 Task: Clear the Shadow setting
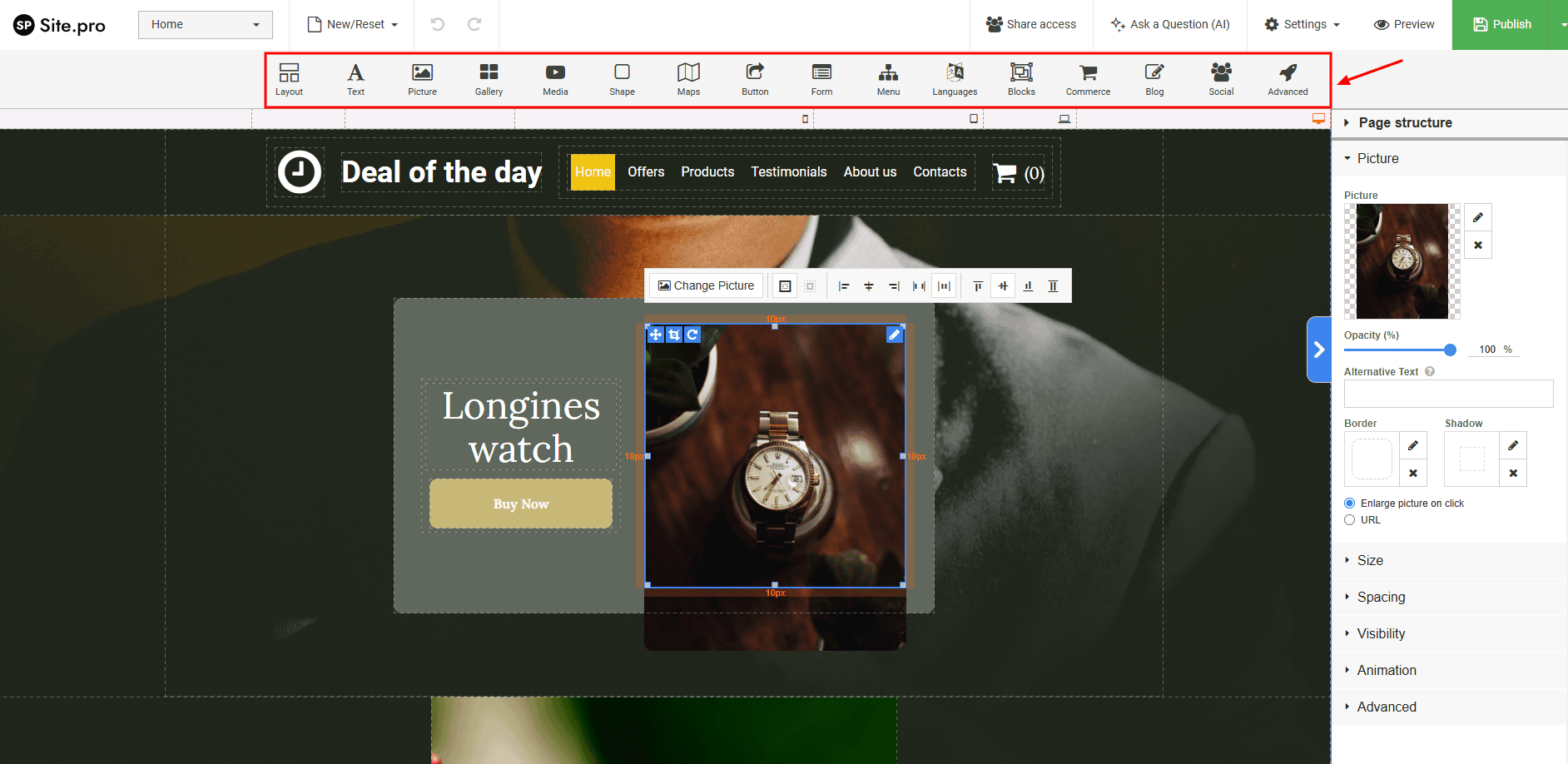(1513, 473)
